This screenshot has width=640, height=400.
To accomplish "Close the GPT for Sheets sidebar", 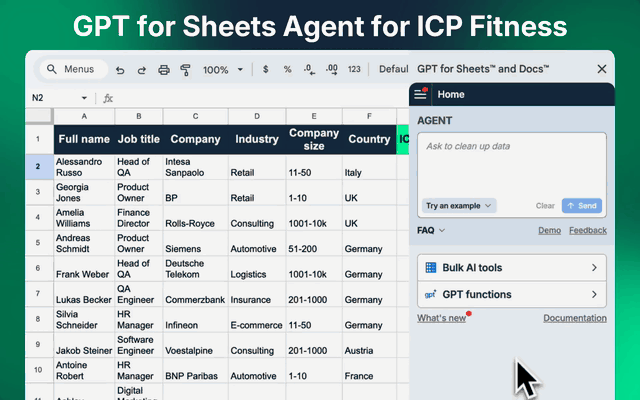I will pos(602,69).
